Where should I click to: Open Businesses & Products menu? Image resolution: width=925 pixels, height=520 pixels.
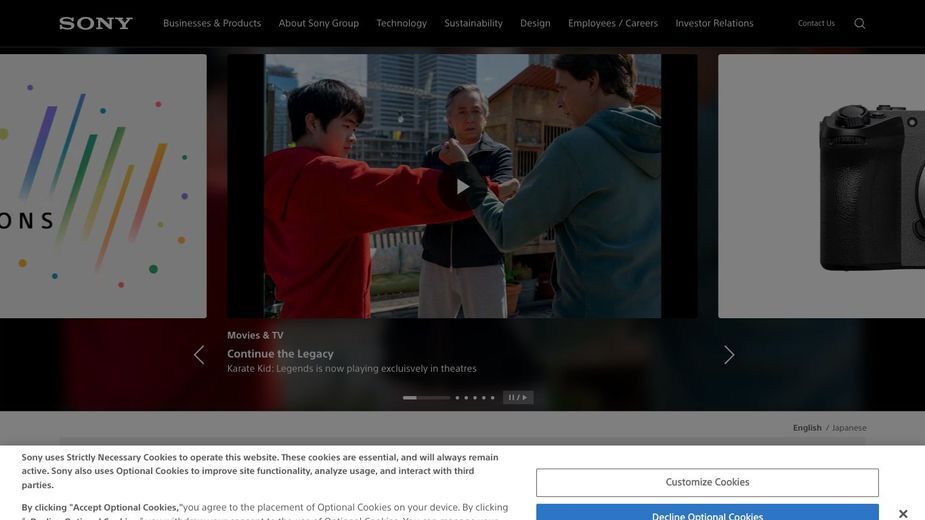pos(212,23)
